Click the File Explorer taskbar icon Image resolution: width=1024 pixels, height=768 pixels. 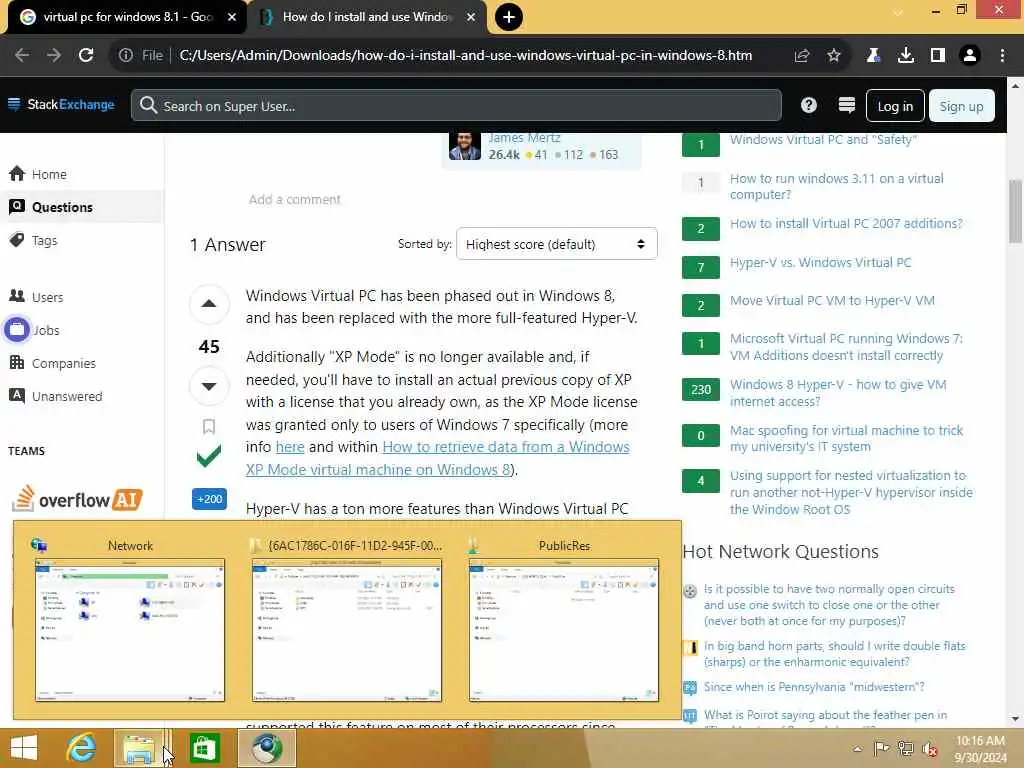point(138,748)
